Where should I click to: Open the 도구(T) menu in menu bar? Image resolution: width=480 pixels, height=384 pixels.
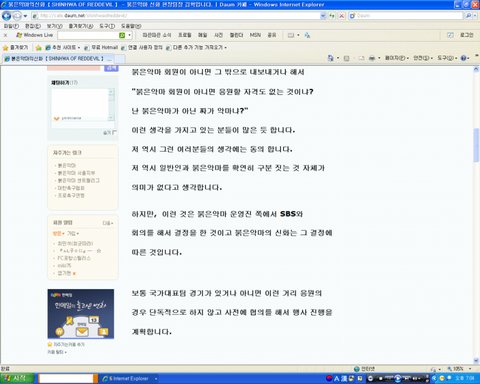107,26
